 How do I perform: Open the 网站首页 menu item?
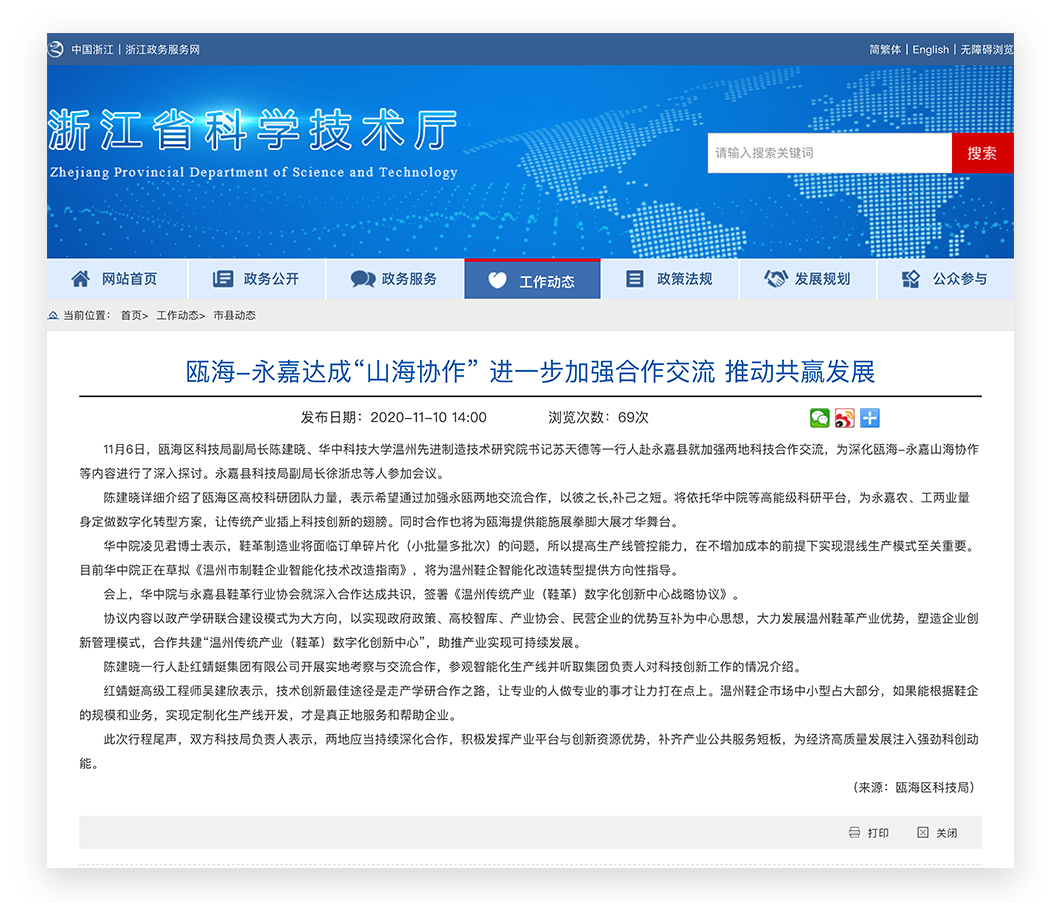(x=129, y=279)
